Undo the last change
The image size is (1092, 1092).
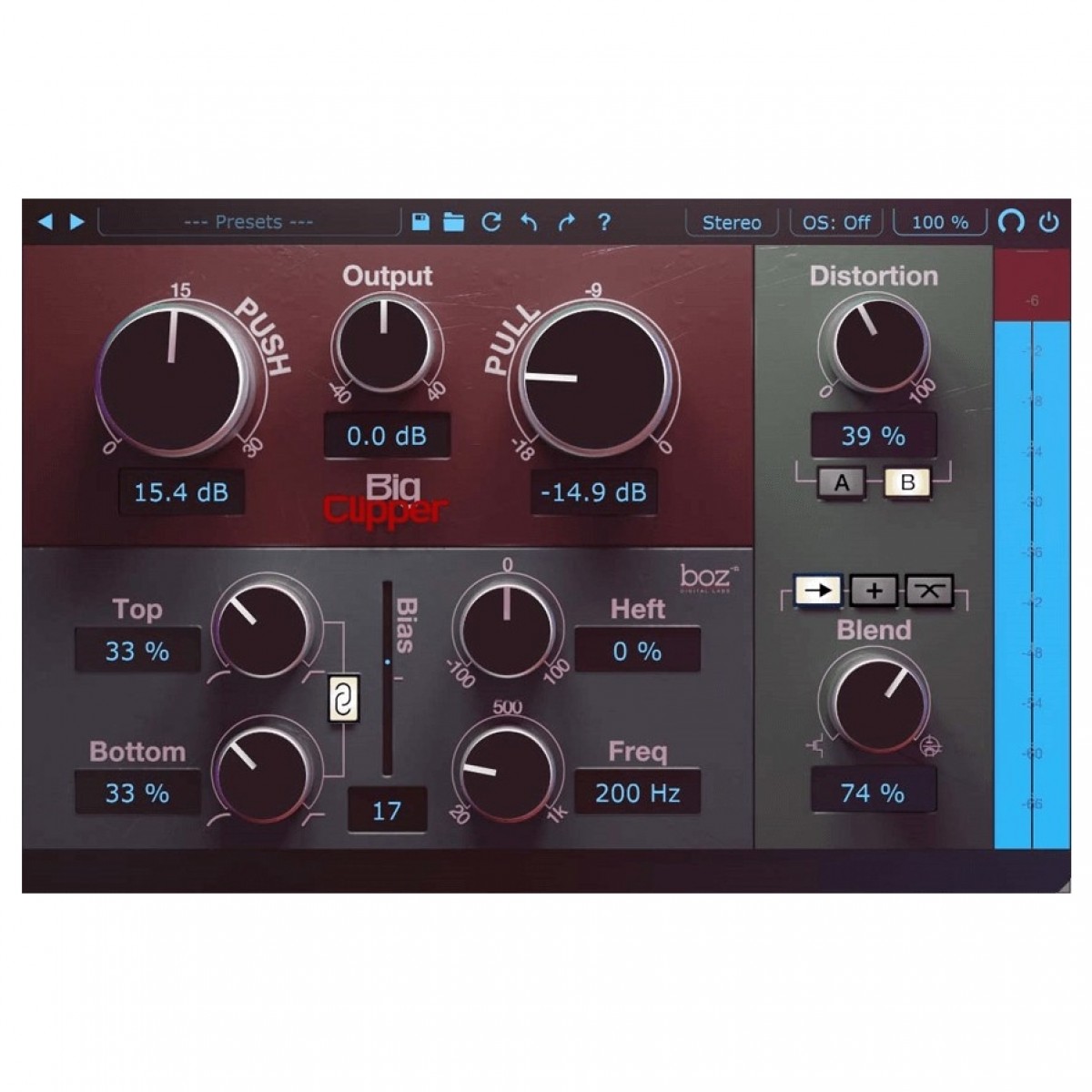529,222
